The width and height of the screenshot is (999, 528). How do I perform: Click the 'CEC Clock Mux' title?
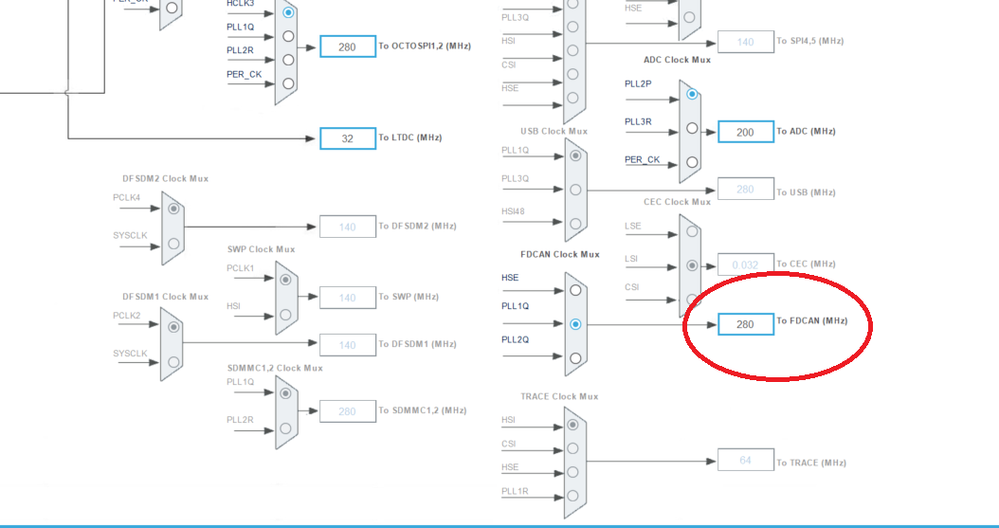point(677,202)
